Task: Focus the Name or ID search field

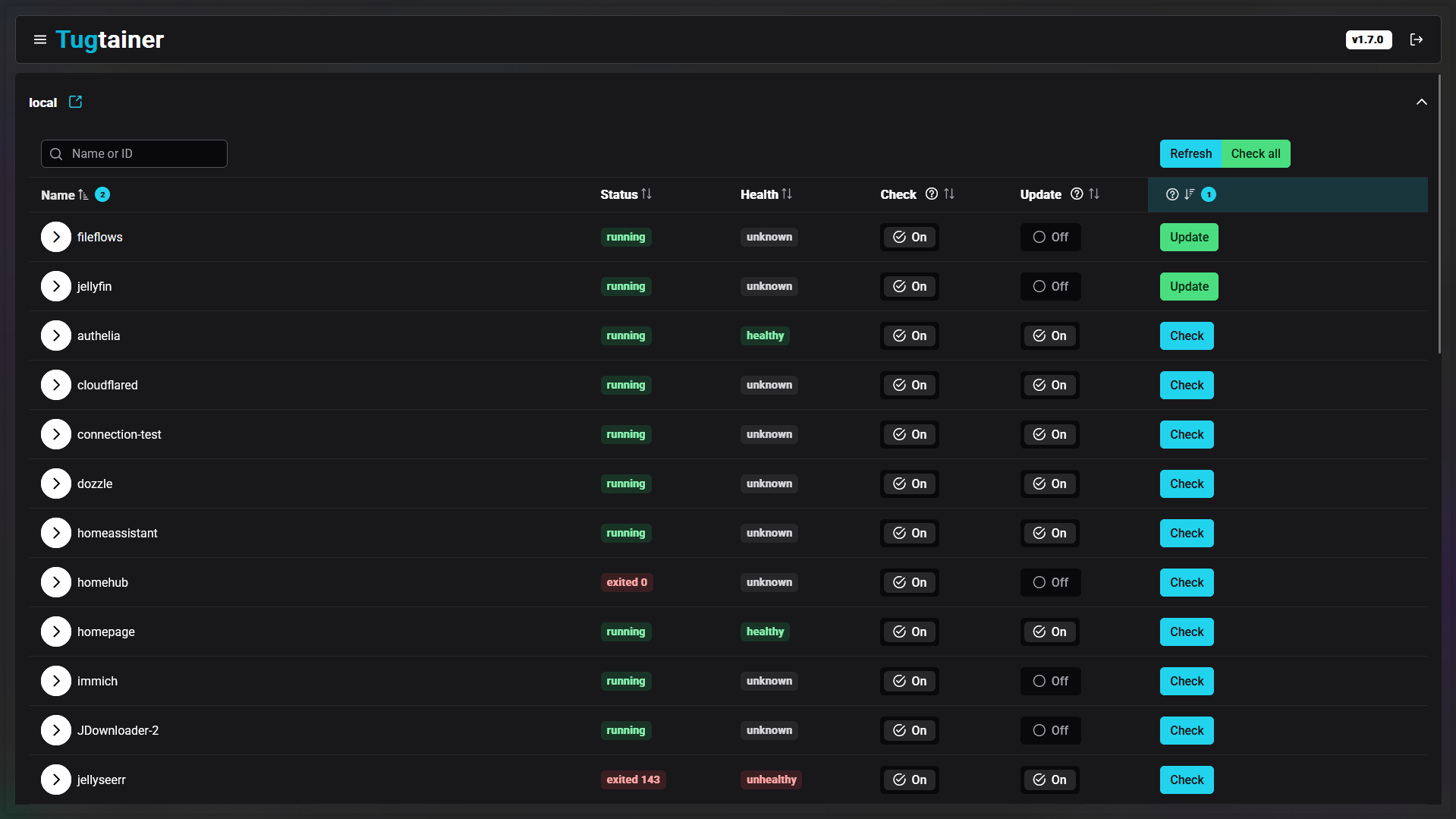Action: (134, 154)
